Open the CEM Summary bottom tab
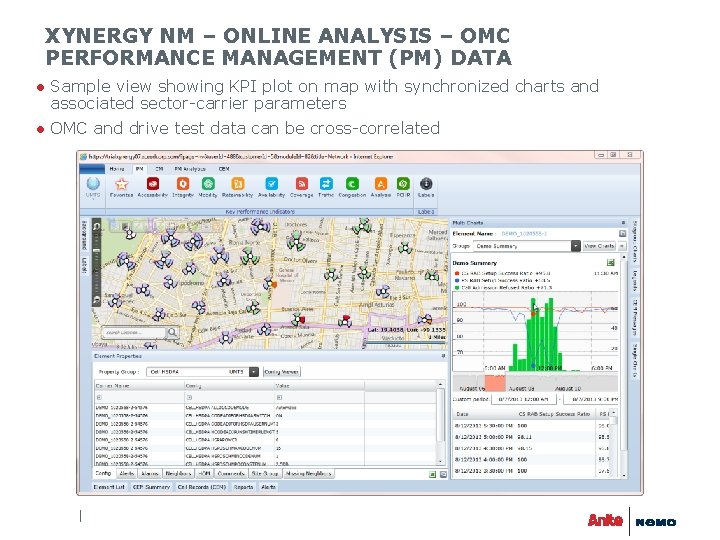The width and height of the screenshot is (720, 540). [x=151, y=487]
